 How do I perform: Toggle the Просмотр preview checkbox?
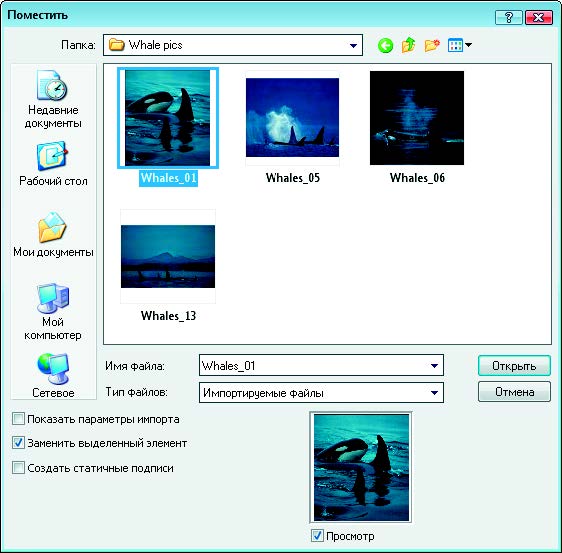pos(317,535)
